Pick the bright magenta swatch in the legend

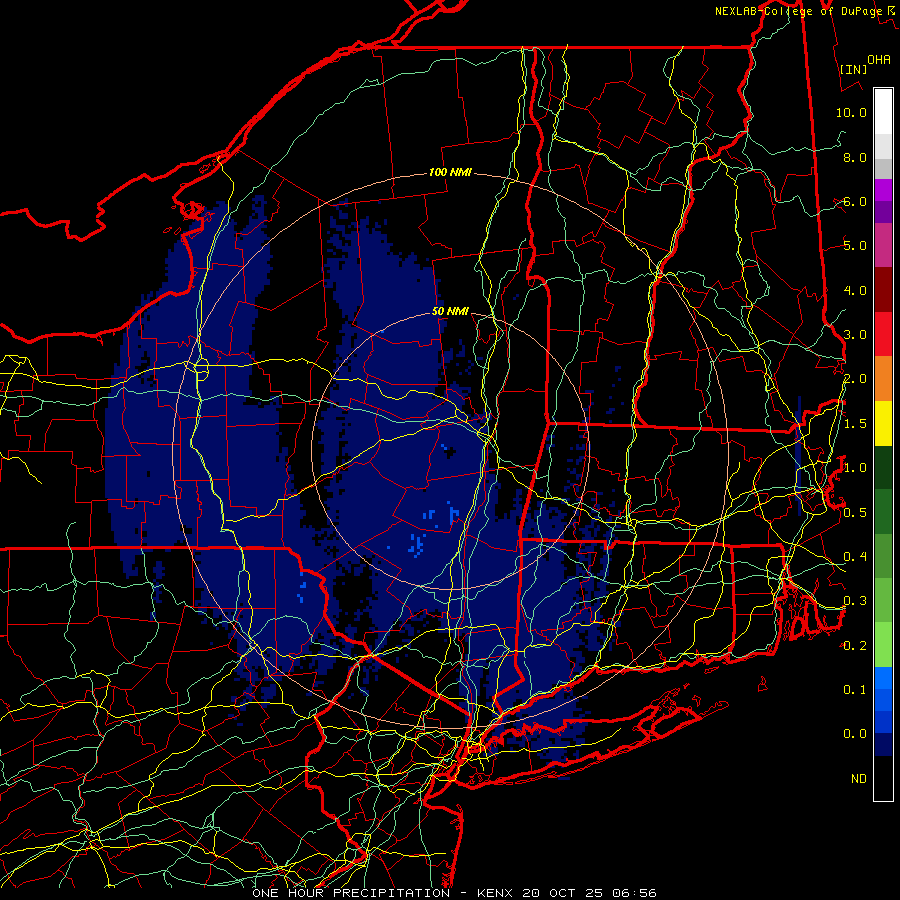[883, 190]
